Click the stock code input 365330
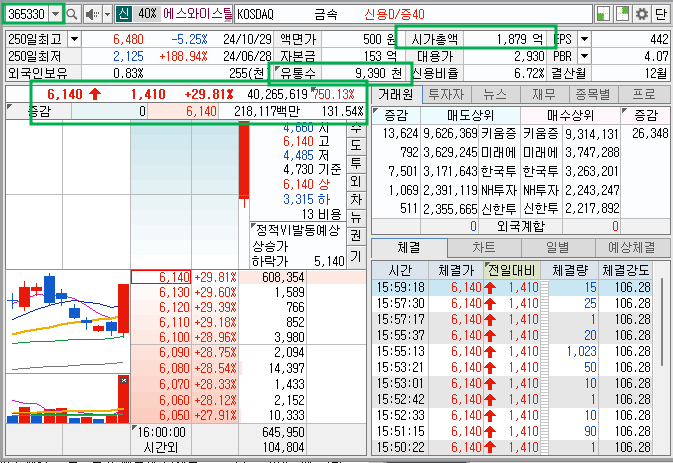The height and width of the screenshot is (463, 673). pyautogui.click(x=27, y=14)
